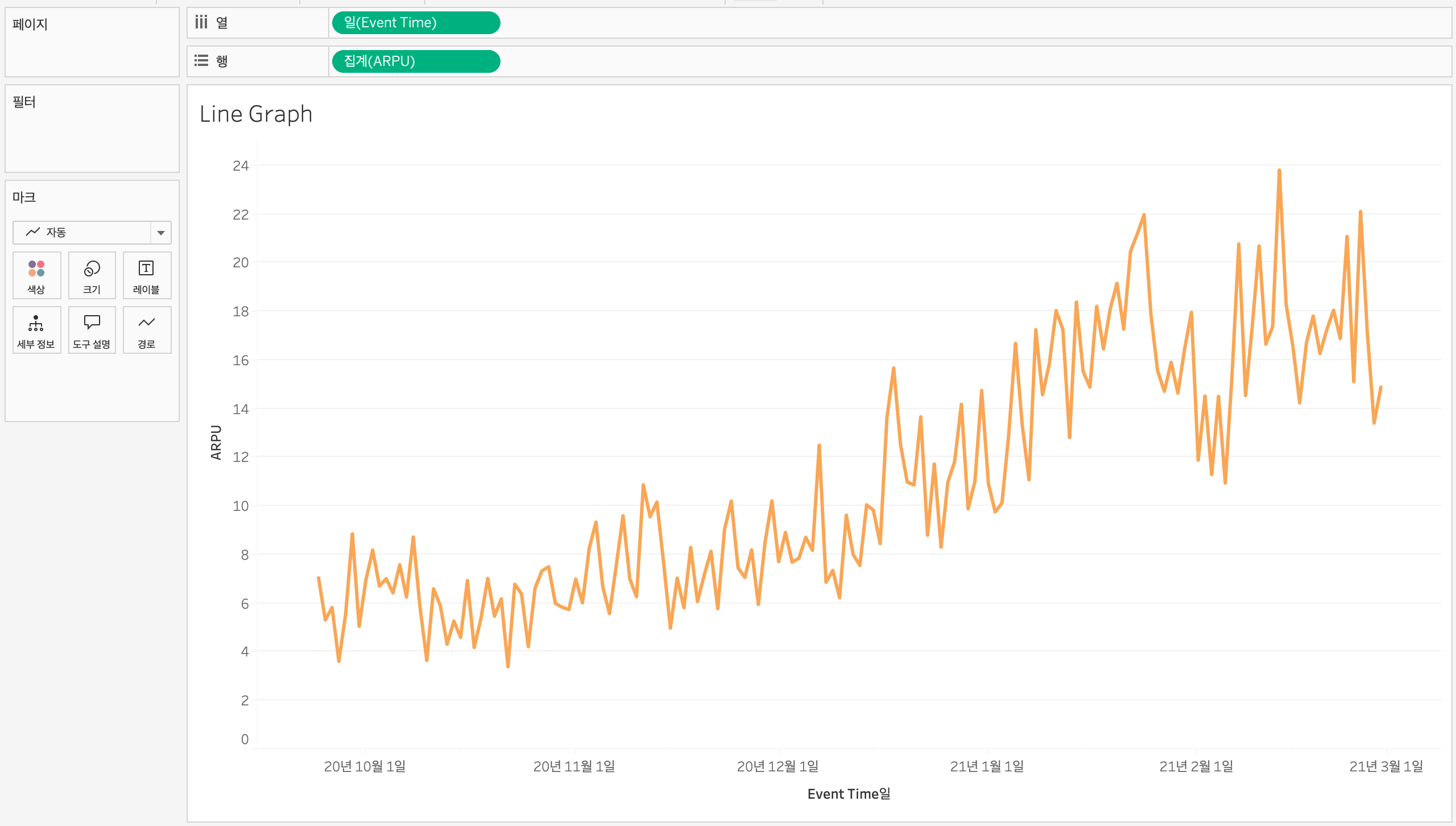Expand the mark type dropdown arrow
1456x826 pixels.
[x=161, y=233]
